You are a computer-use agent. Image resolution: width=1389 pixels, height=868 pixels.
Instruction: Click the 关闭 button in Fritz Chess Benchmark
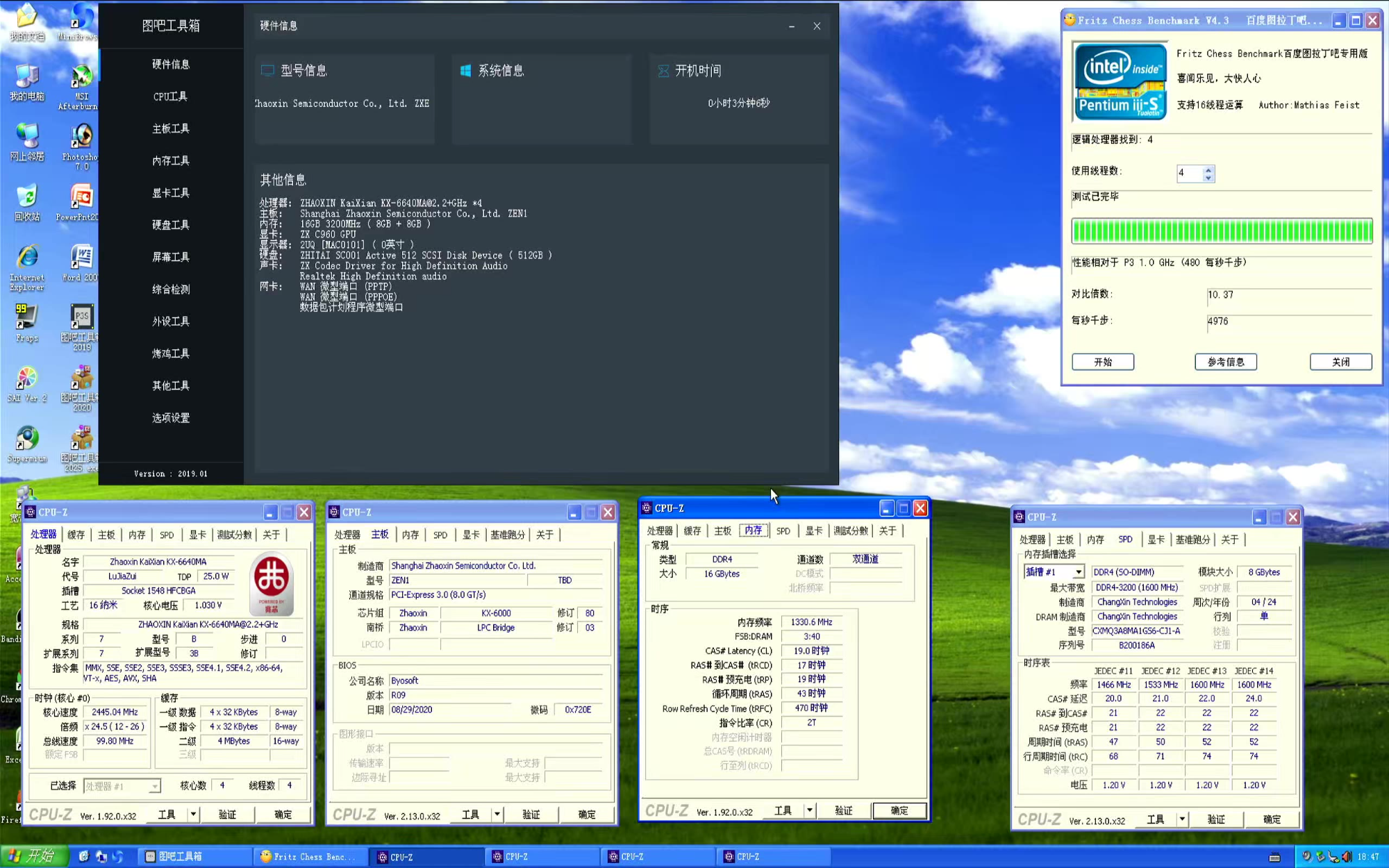click(x=1341, y=362)
